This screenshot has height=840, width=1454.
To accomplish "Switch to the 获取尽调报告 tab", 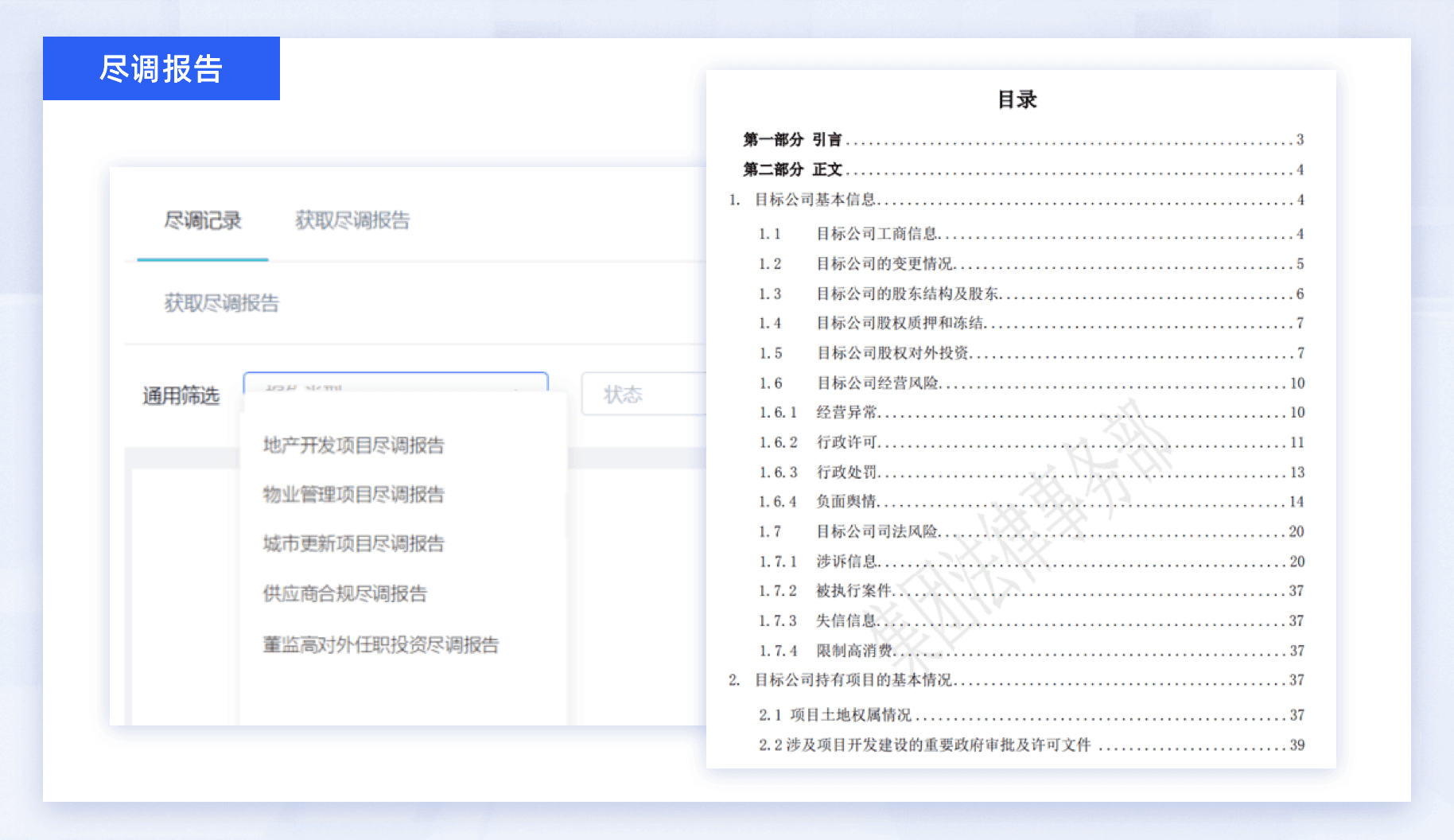I will pyautogui.click(x=352, y=220).
